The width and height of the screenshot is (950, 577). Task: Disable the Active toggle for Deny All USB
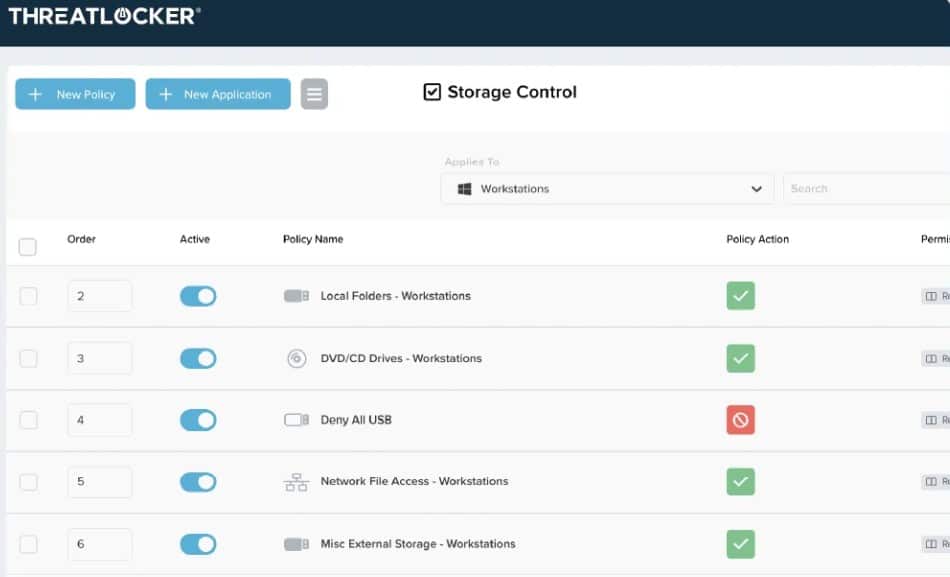coord(197,420)
